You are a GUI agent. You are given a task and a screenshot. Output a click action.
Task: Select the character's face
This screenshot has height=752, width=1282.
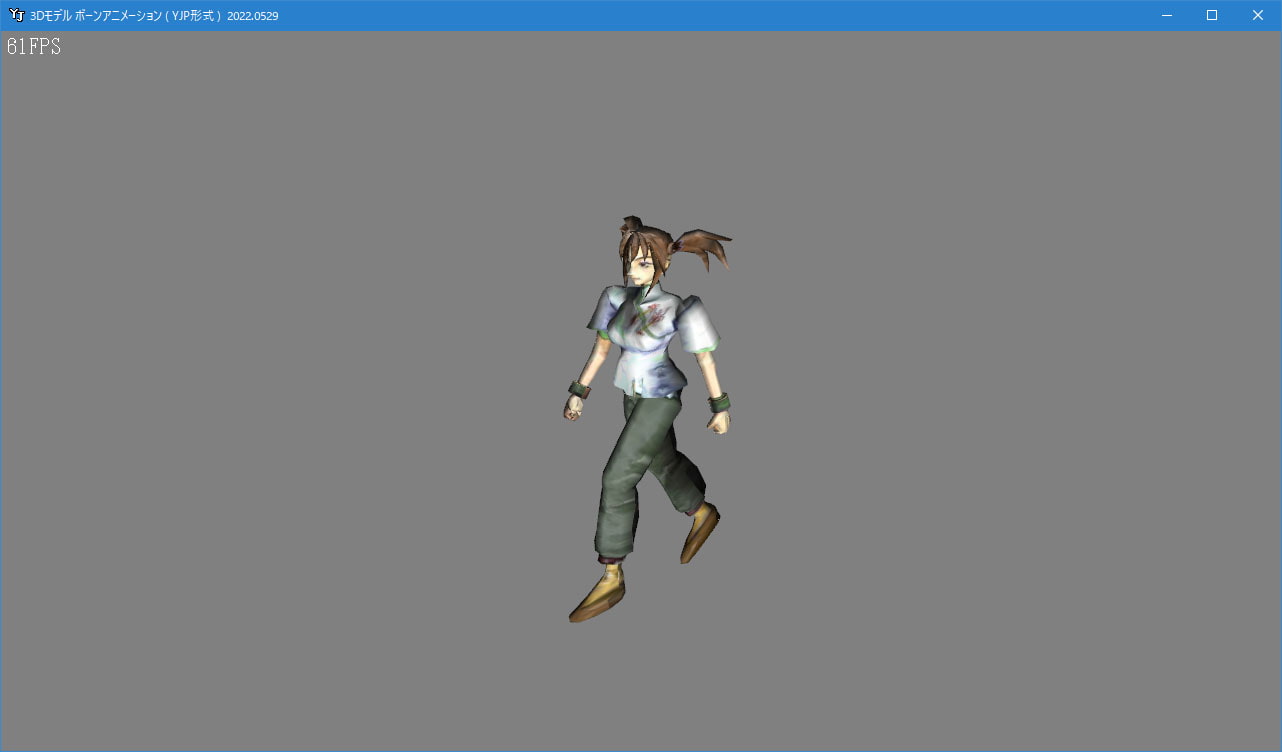[641, 265]
